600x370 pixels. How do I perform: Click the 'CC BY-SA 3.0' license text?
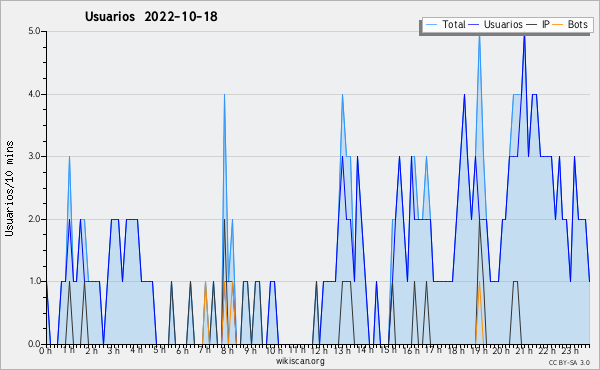point(569,362)
